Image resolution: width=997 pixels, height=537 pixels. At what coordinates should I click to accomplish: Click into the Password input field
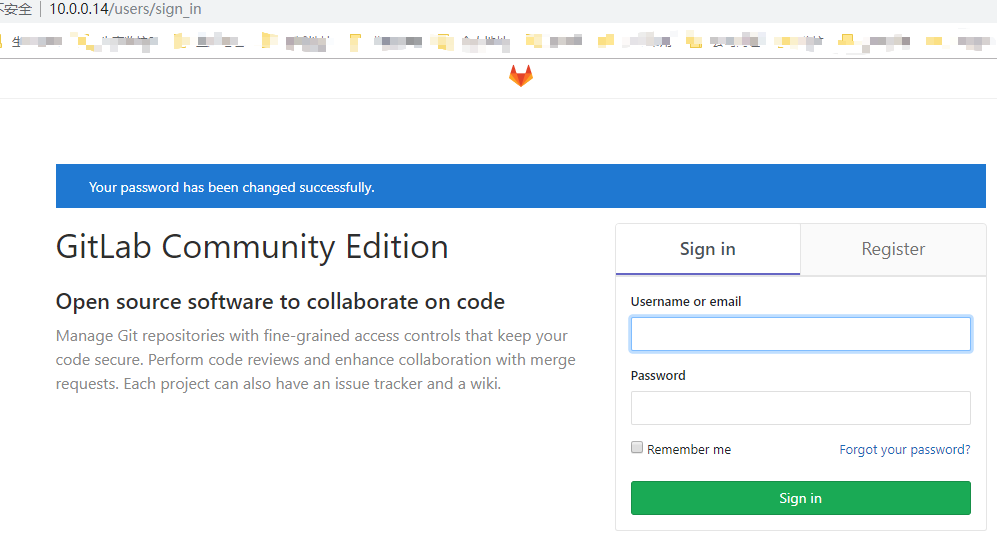[801, 408]
